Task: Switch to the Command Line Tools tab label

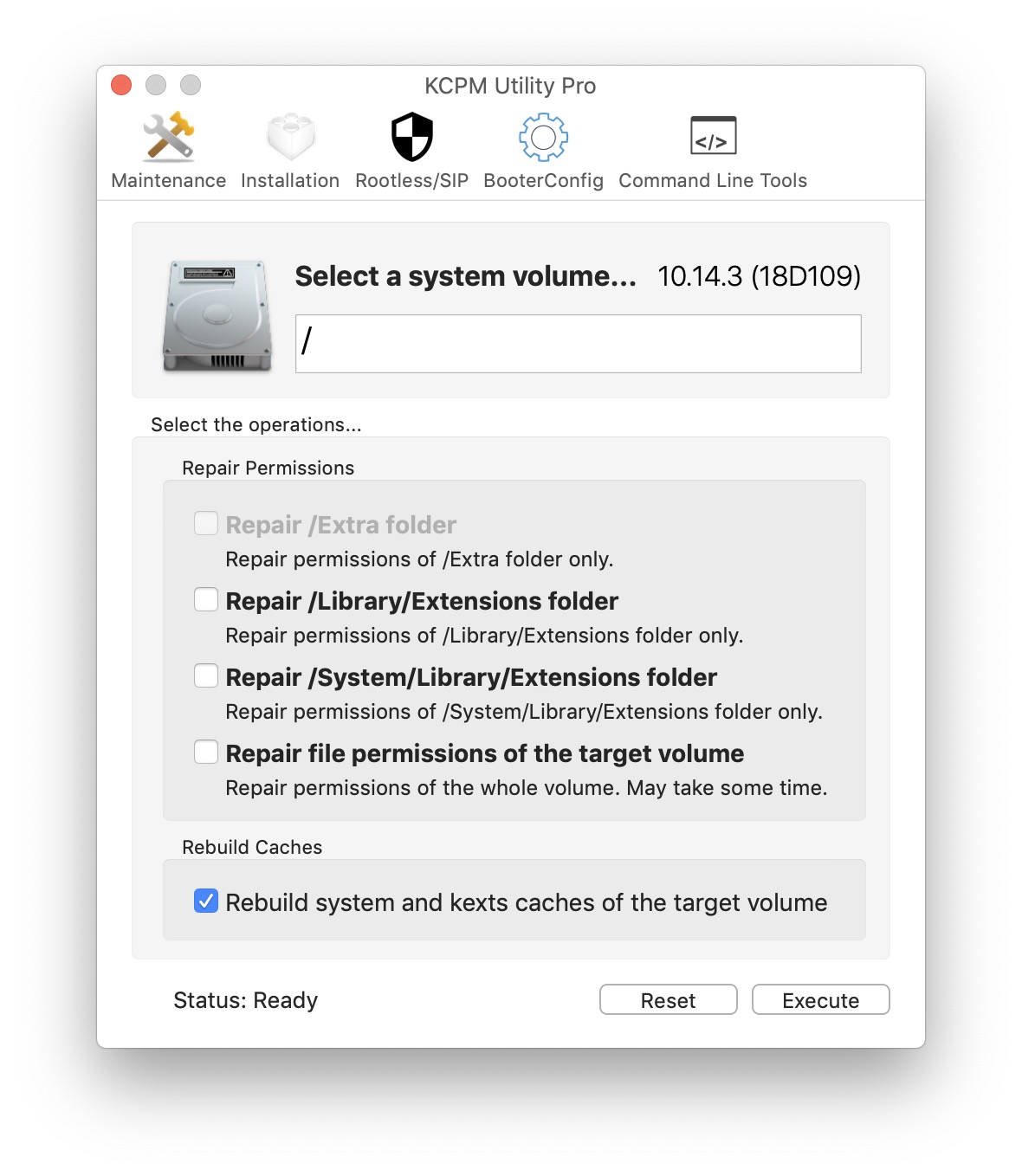Action: (x=713, y=180)
